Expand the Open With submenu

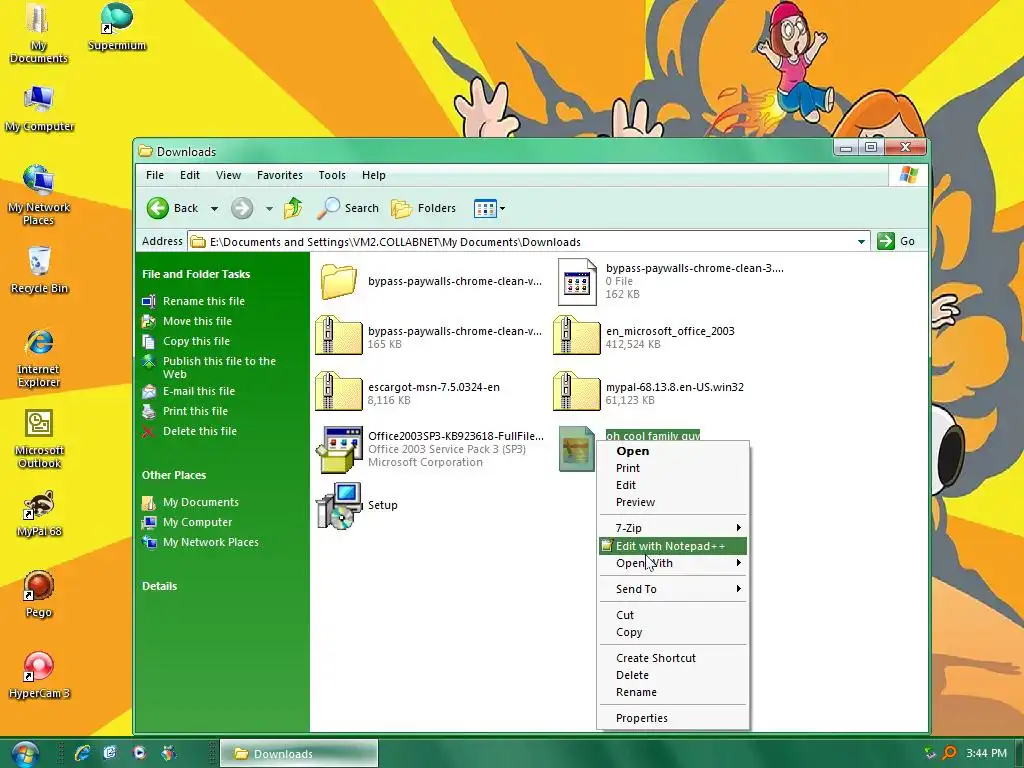point(673,563)
